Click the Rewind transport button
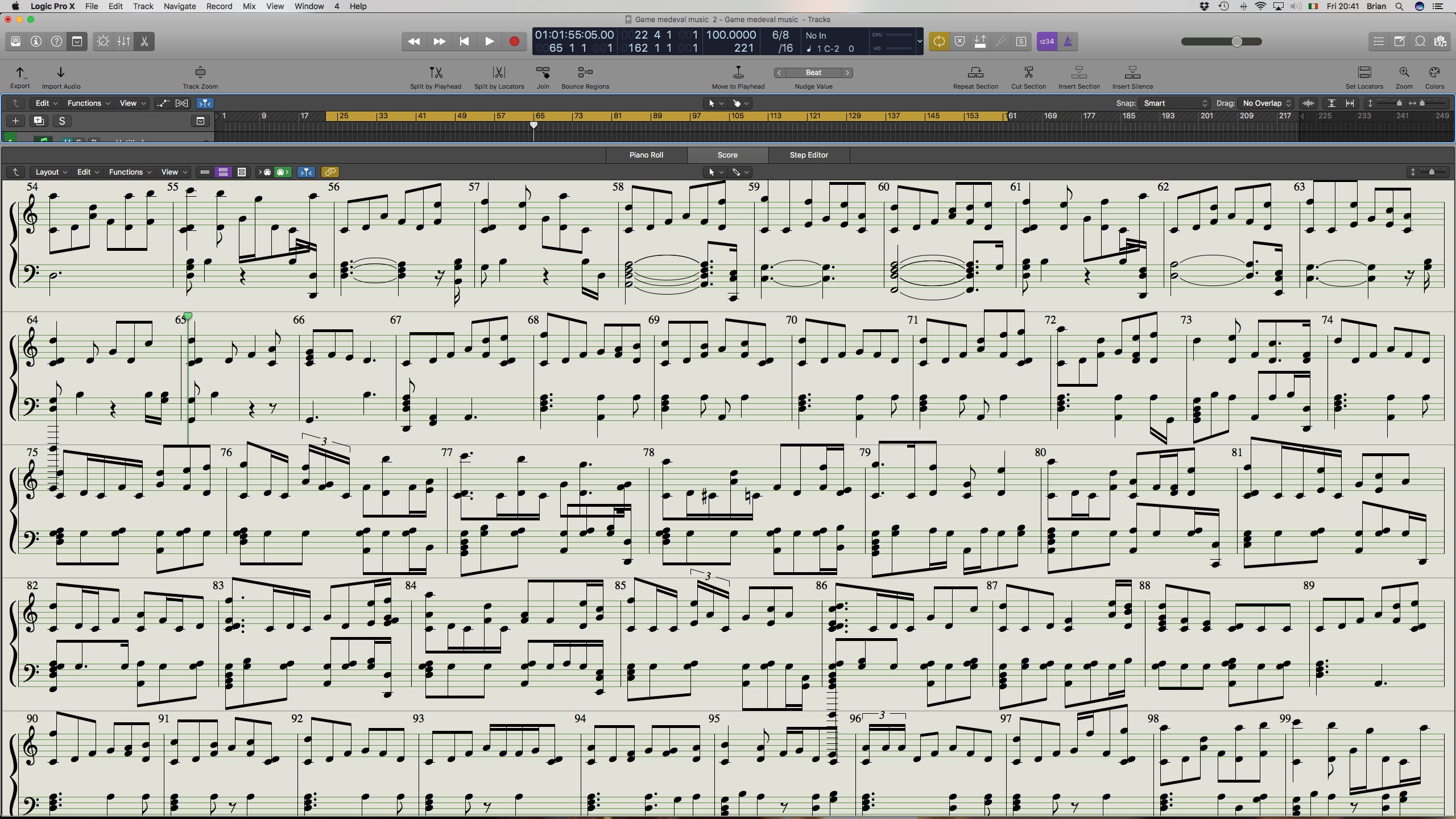 tap(414, 42)
